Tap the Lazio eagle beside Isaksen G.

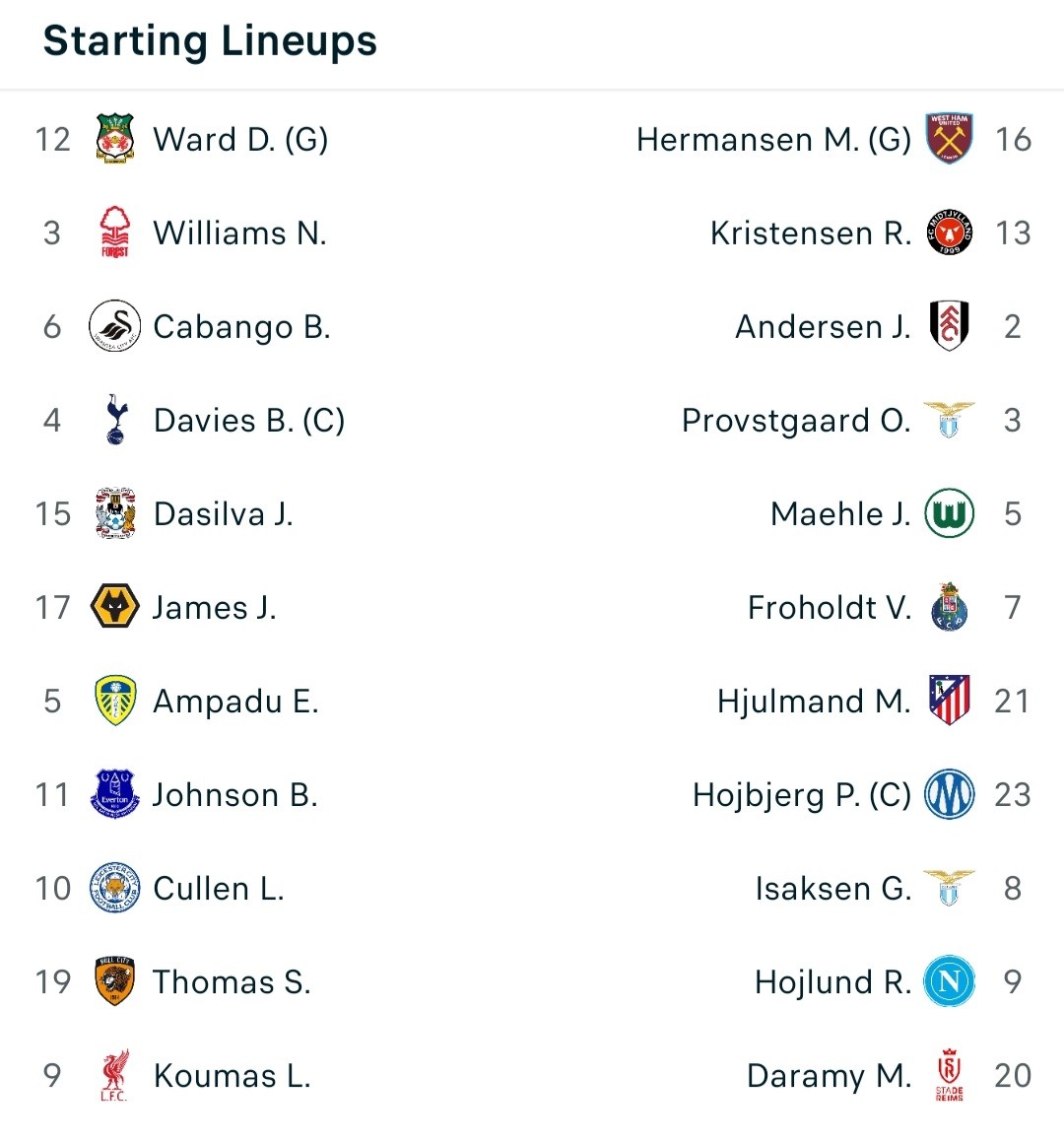click(x=949, y=887)
